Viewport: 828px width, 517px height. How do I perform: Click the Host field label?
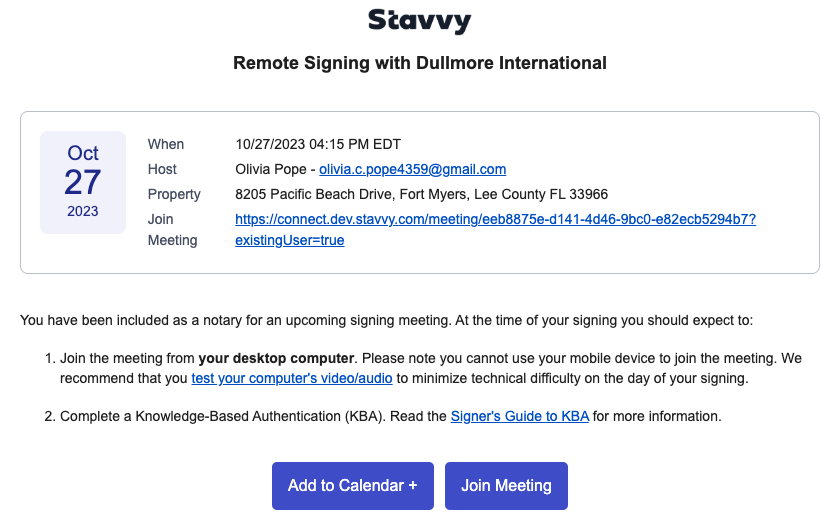click(x=162, y=170)
